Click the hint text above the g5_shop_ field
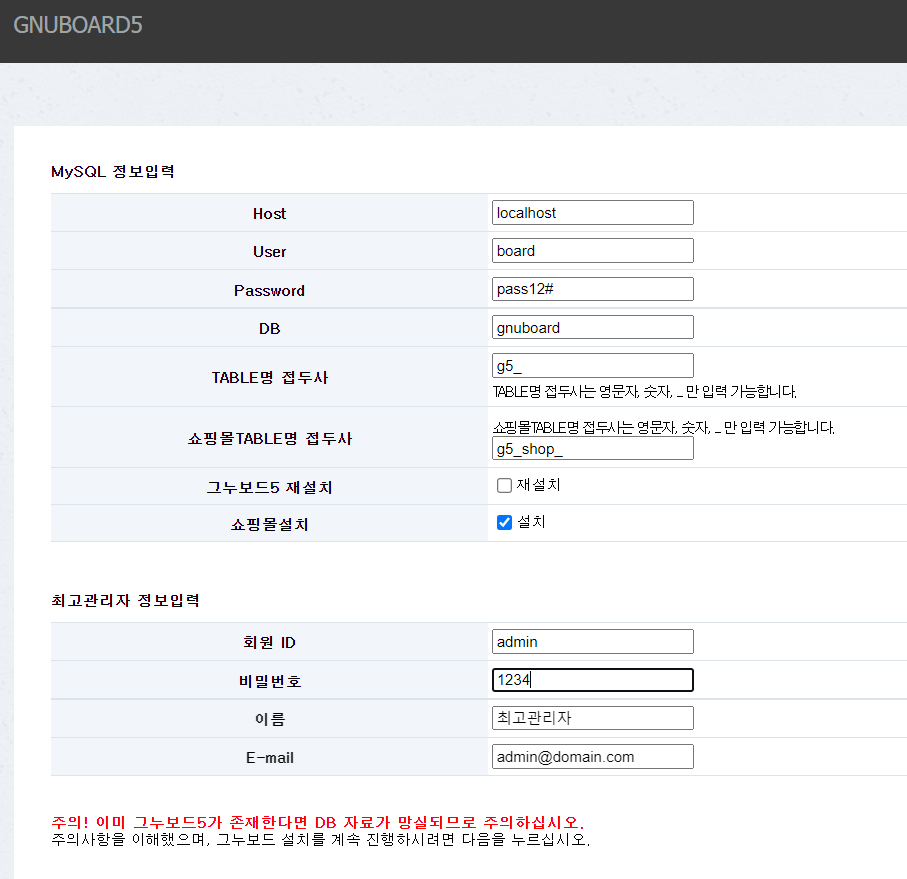This screenshot has width=907, height=879. [x=663, y=427]
